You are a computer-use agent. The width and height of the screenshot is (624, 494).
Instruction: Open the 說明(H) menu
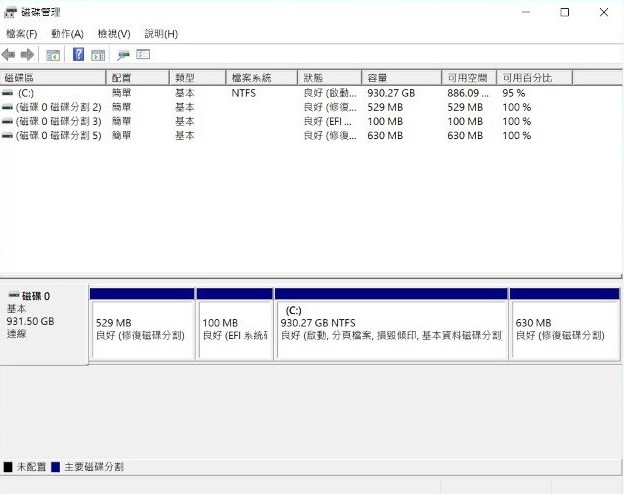click(161, 34)
